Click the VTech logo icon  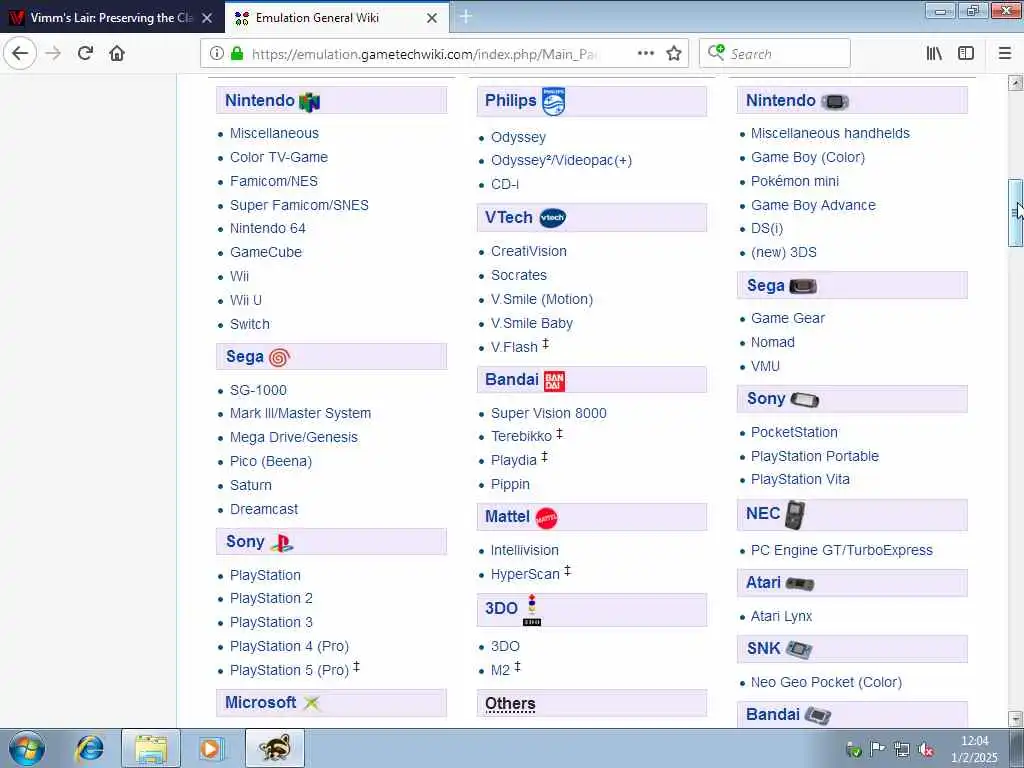pyautogui.click(x=552, y=217)
